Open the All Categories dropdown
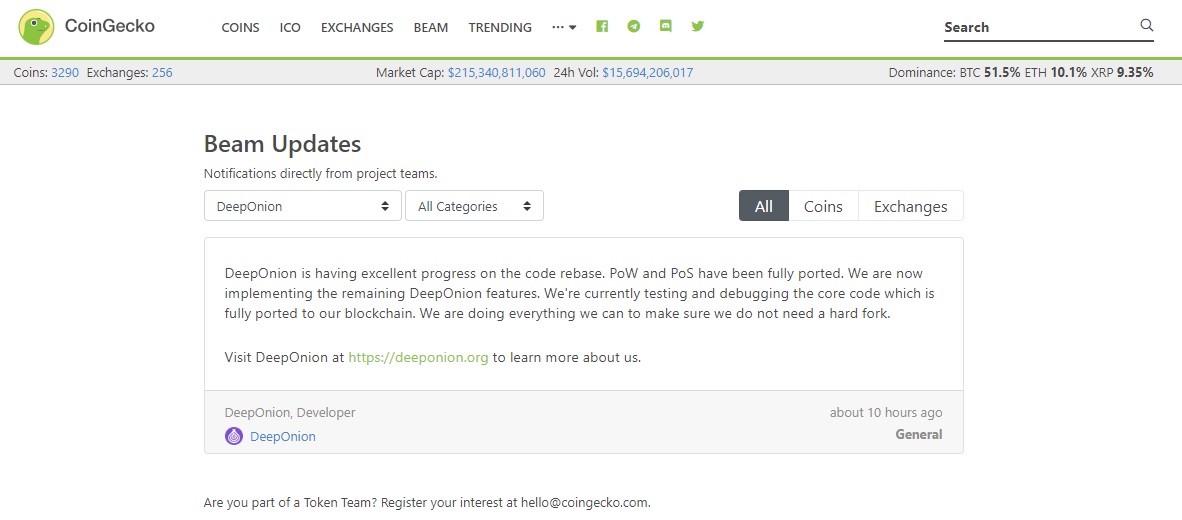This screenshot has width=1182, height=520. pos(474,206)
